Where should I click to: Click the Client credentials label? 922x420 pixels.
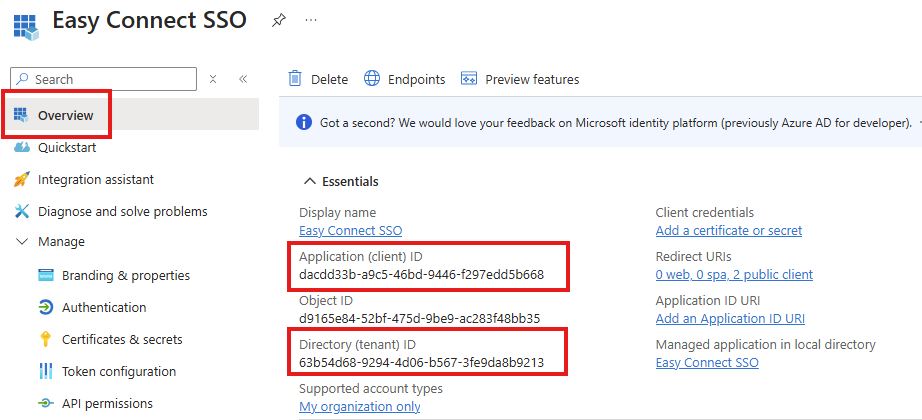pyautogui.click(x=704, y=212)
